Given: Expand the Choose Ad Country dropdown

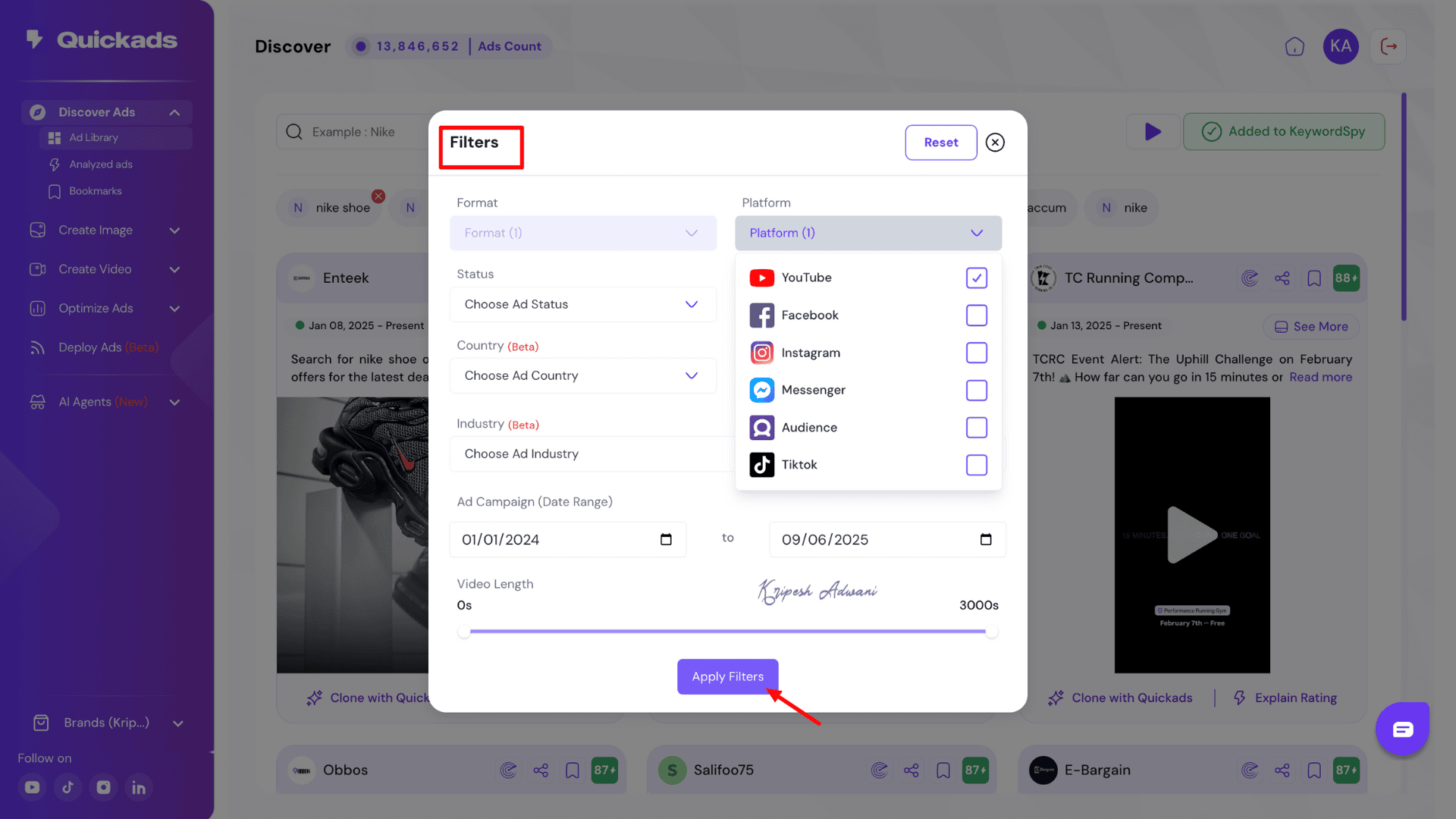Looking at the screenshot, I should tap(582, 375).
